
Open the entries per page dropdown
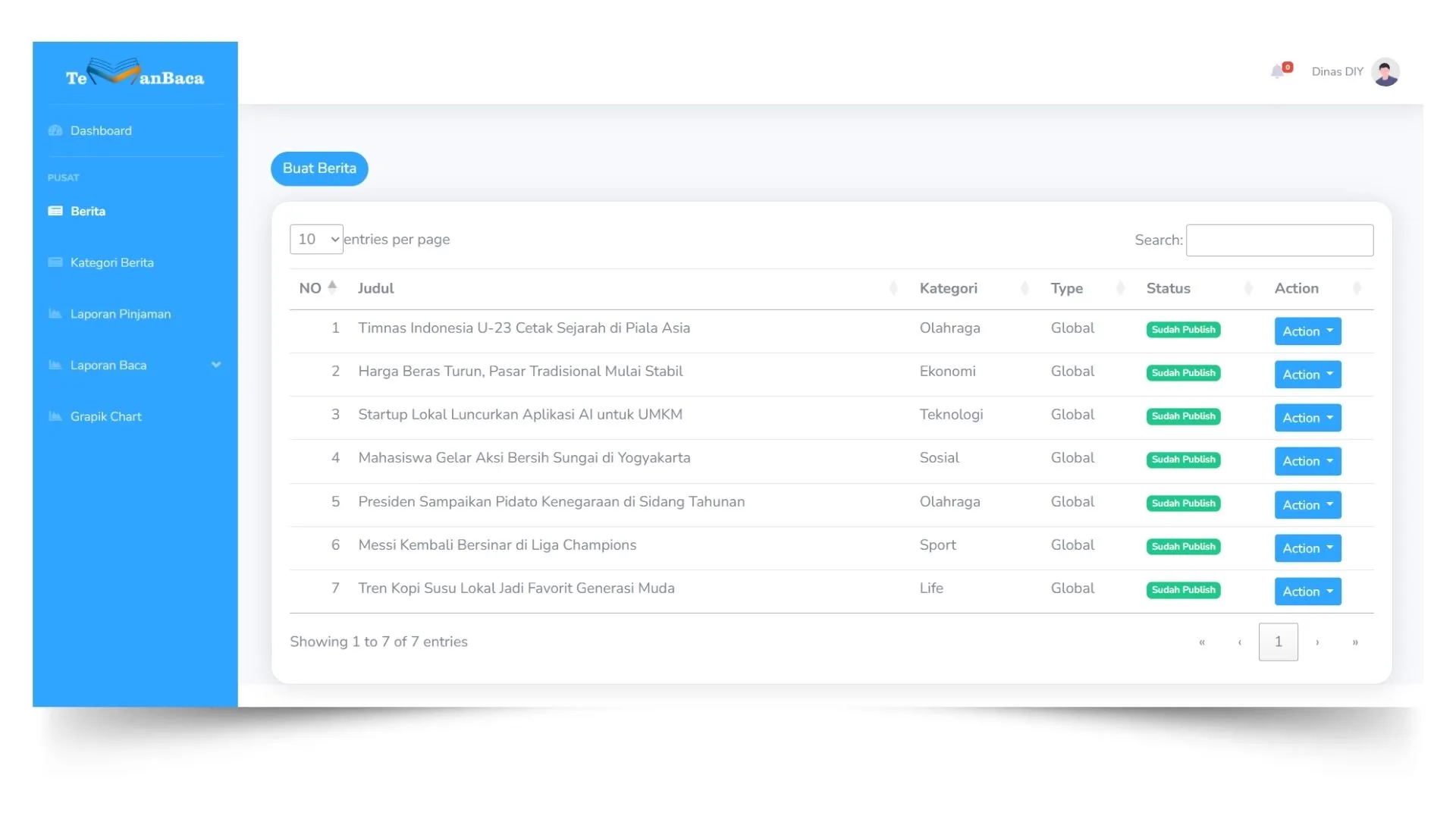(x=315, y=239)
